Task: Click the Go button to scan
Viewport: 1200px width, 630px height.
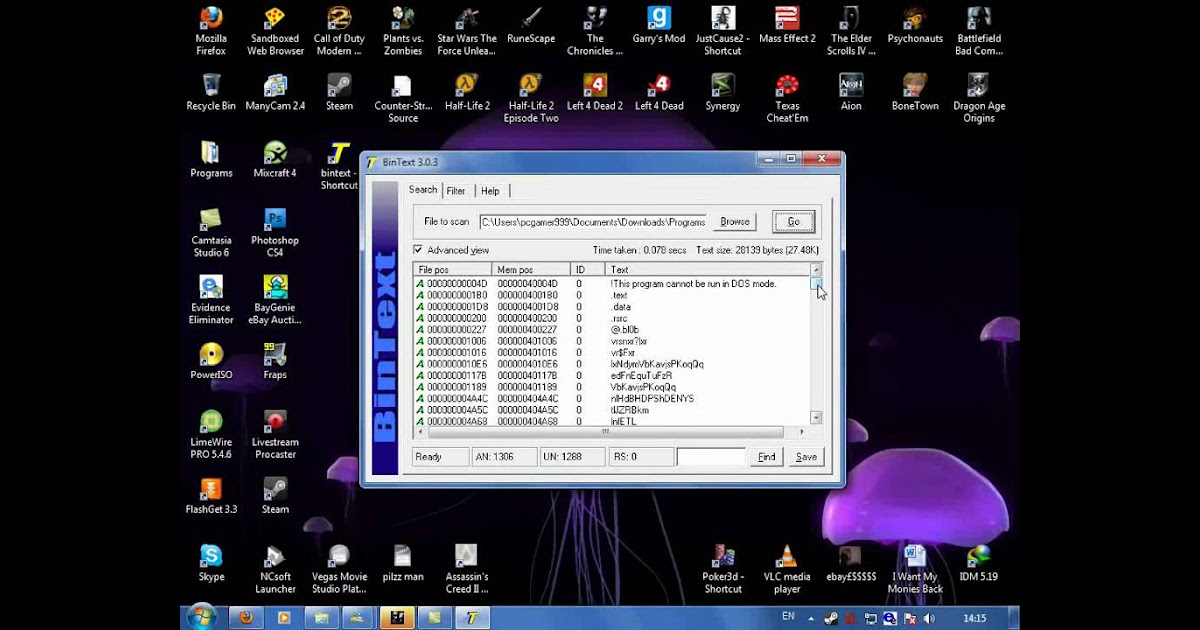Action: click(794, 222)
